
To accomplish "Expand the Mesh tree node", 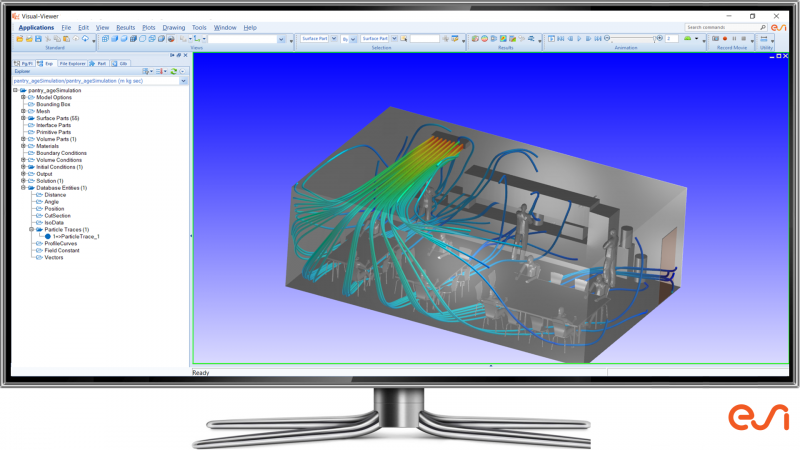I will pos(23,111).
